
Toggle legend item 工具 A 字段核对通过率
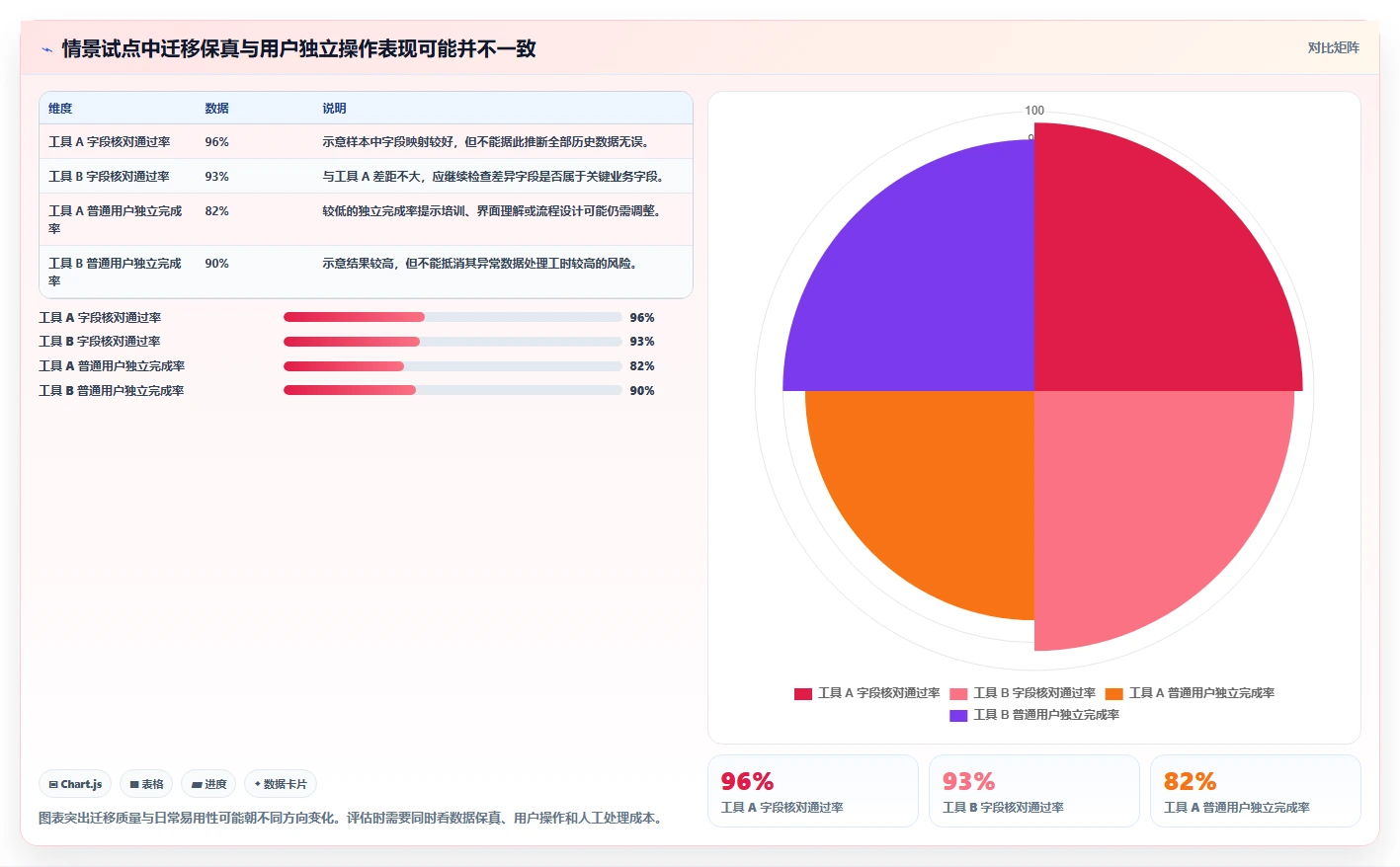click(867, 693)
